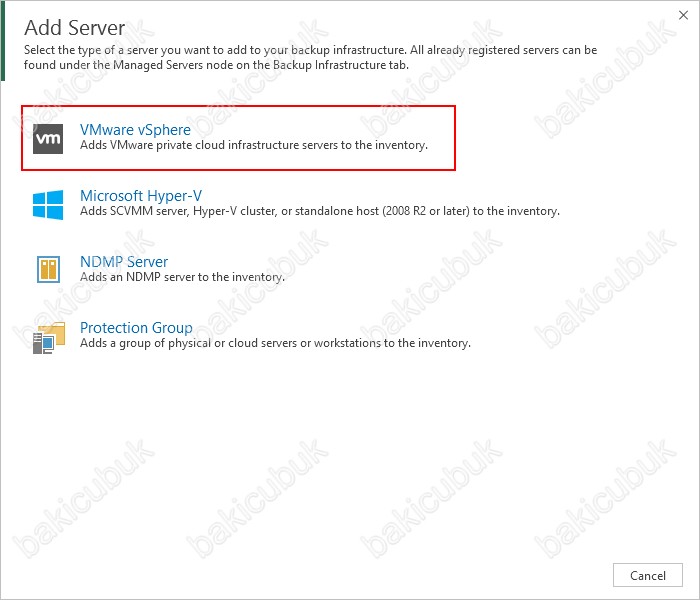The height and width of the screenshot is (600, 700).
Task: Click "Adds an NDMP server to the inventory" text
Action: pyautogui.click(x=182, y=277)
